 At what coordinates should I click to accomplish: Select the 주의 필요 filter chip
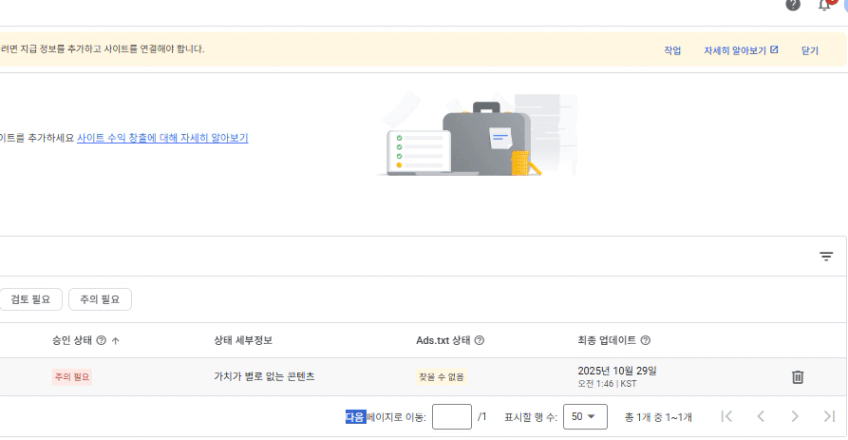click(x=100, y=299)
